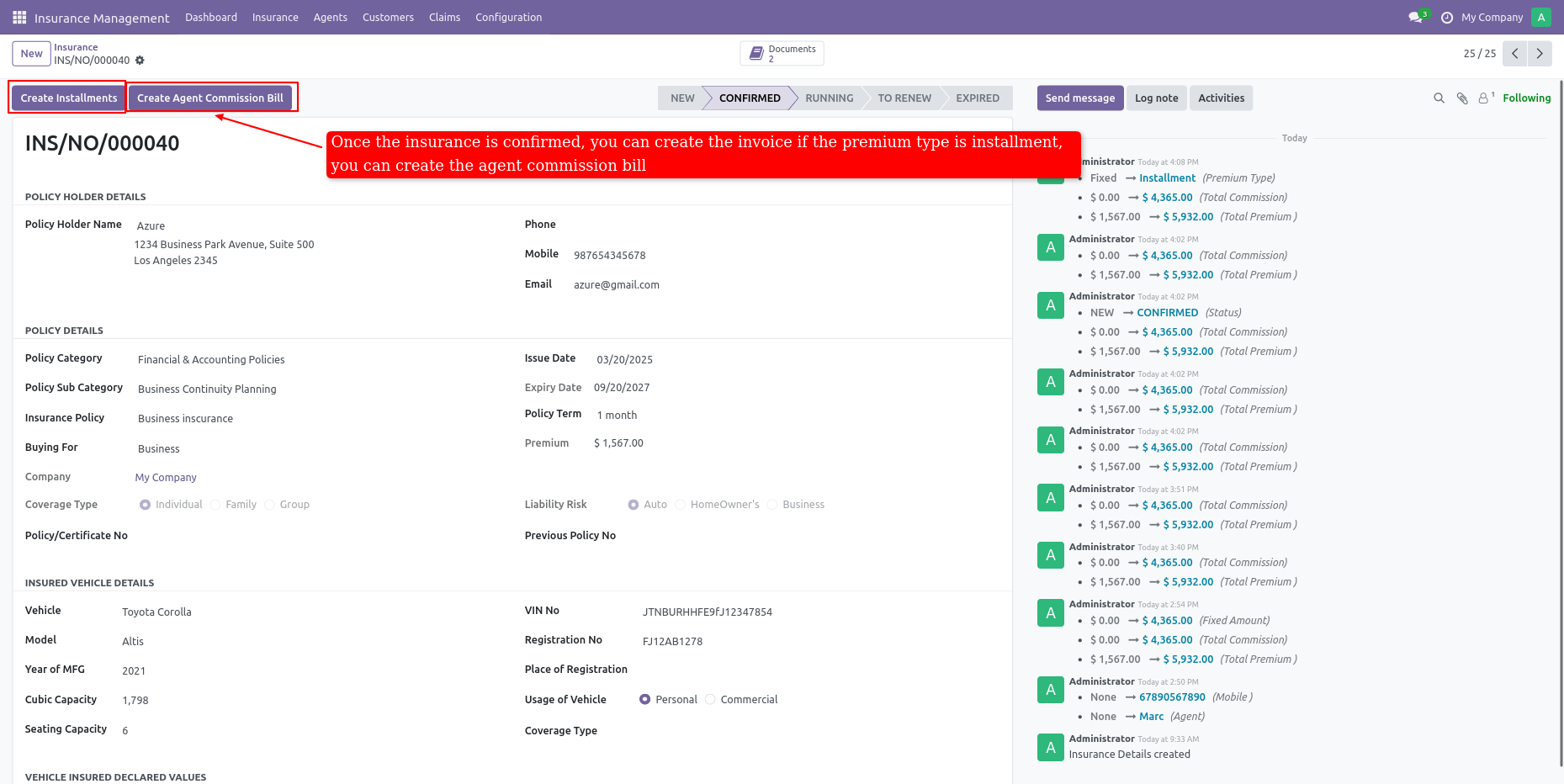Open Configuration menu
Viewport: 1564px width, 784px height.
[508, 17]
